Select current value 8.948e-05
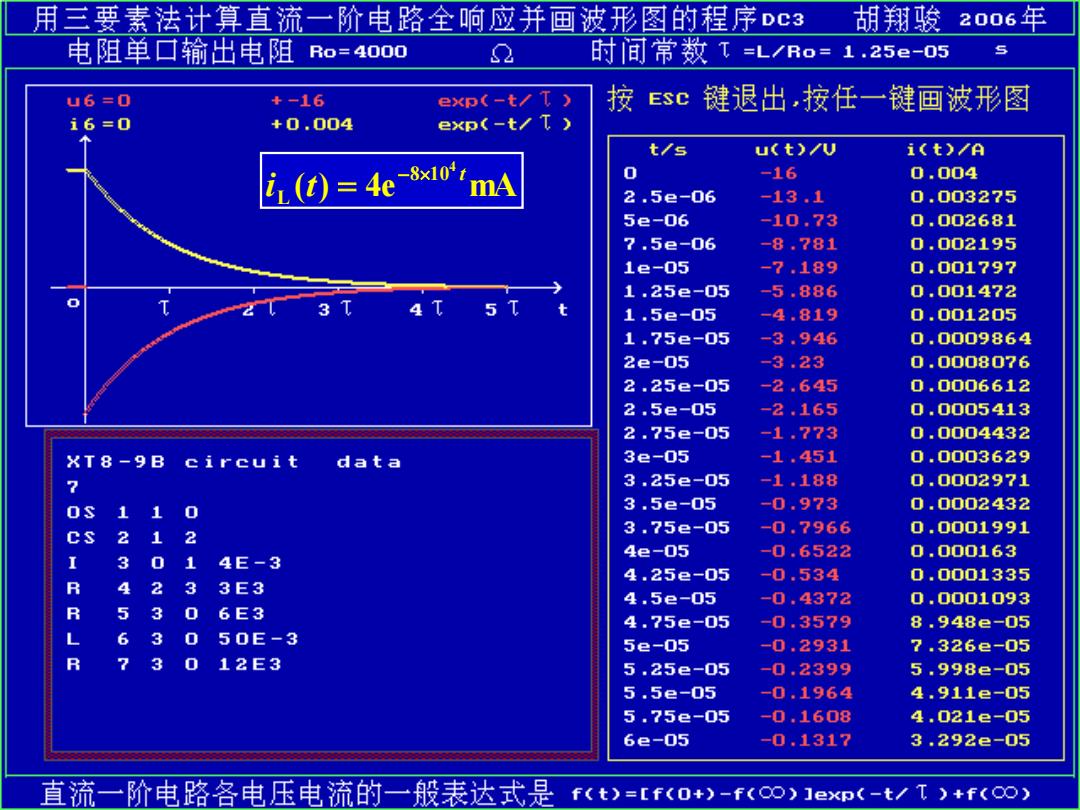Image resolution: width=1080 pixels, height=810 pixels. point(970,622)
